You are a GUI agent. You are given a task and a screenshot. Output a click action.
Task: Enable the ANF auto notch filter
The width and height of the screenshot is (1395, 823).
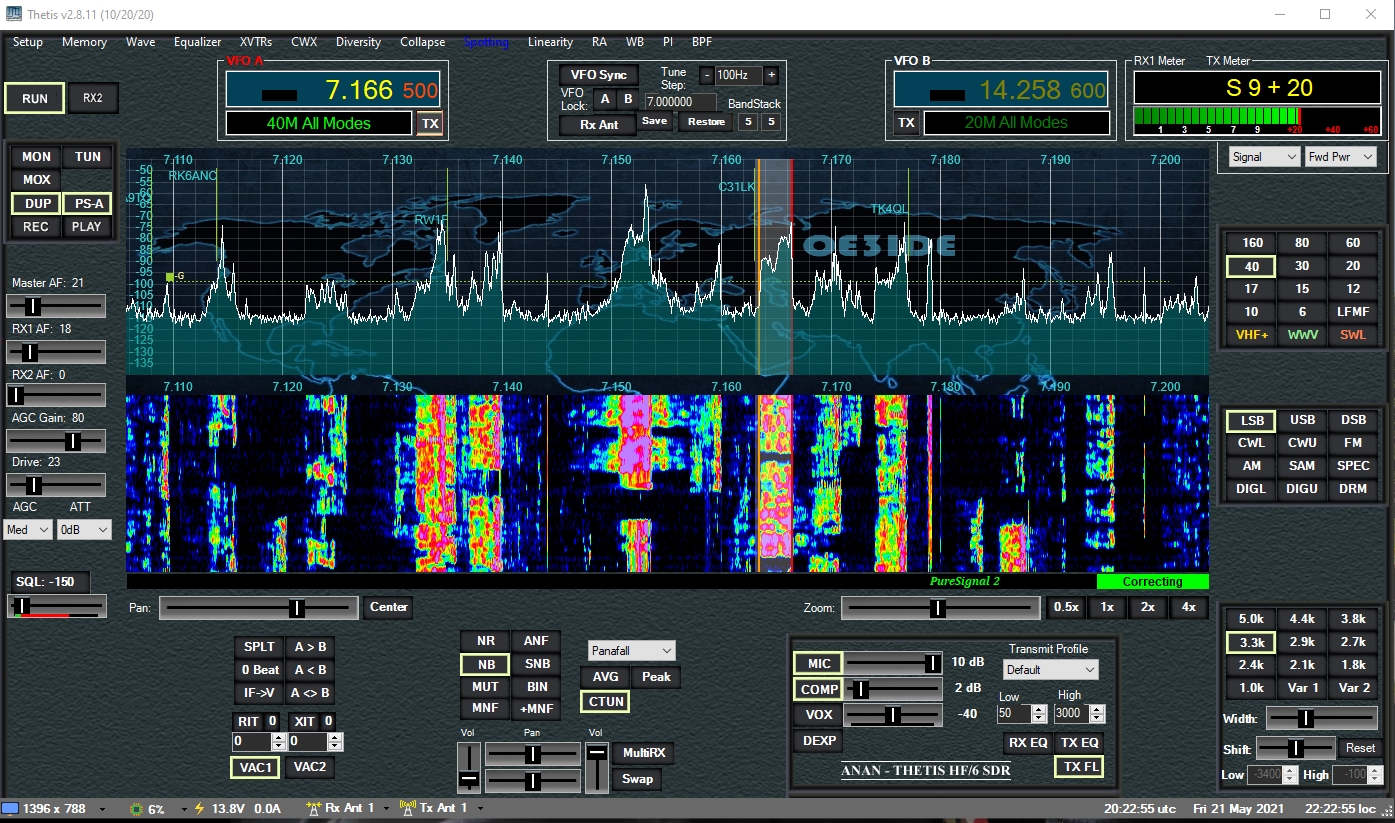536,642
